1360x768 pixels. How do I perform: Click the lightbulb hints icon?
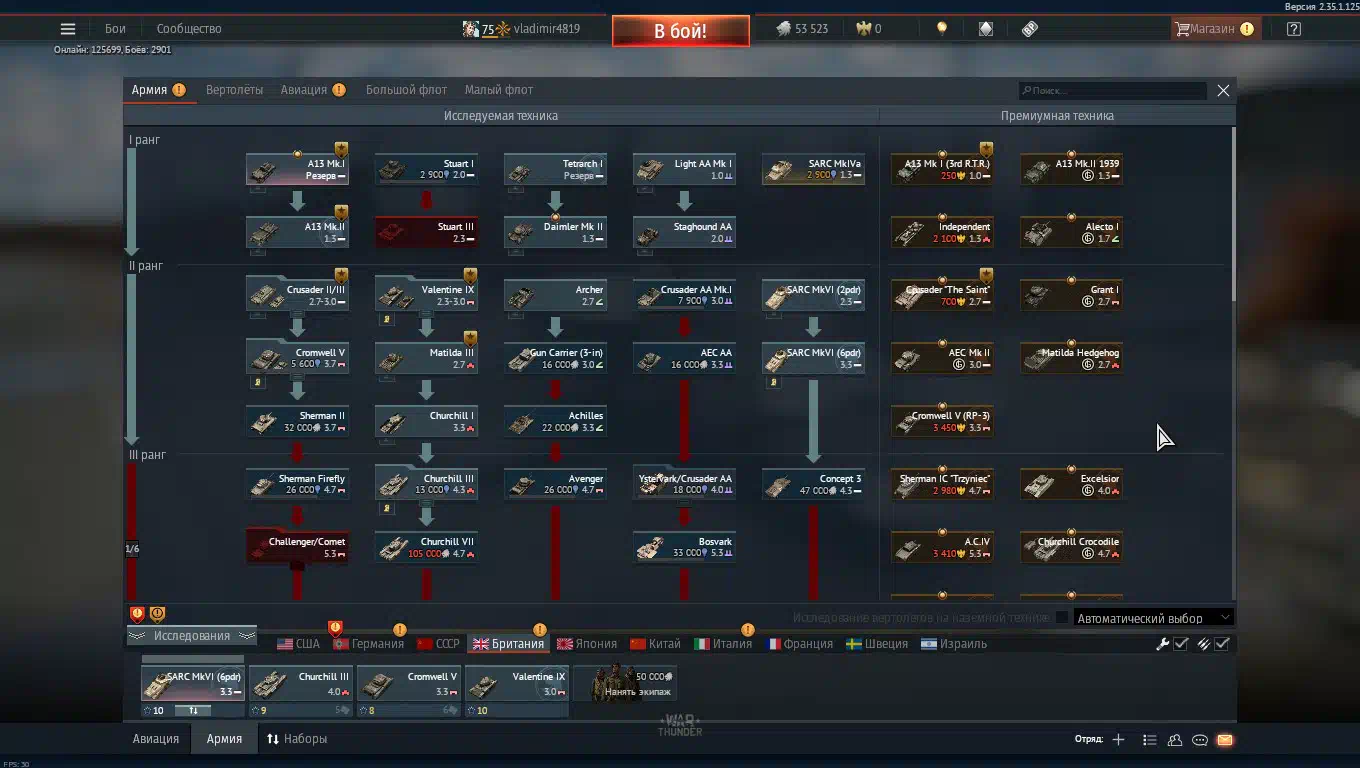[941, 29]
